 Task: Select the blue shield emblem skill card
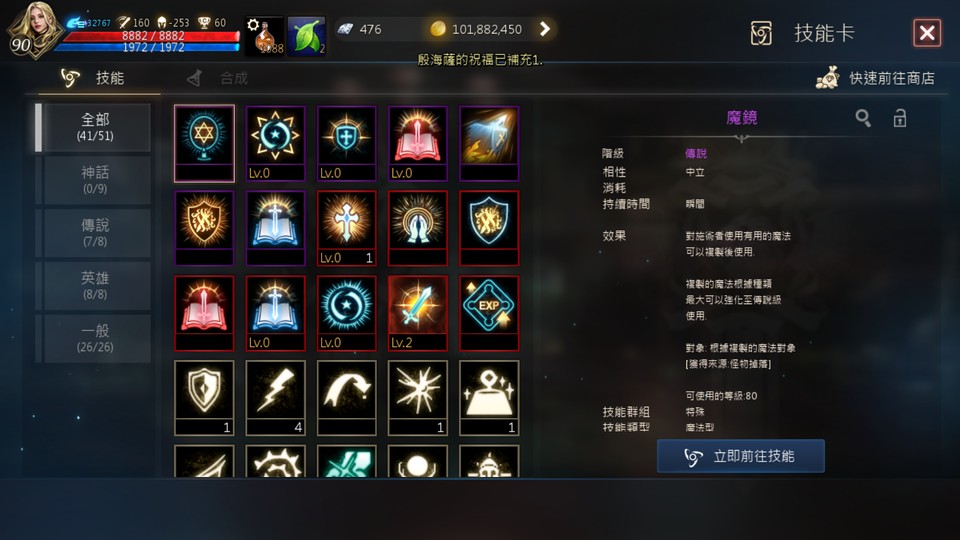tap(489, 228)
